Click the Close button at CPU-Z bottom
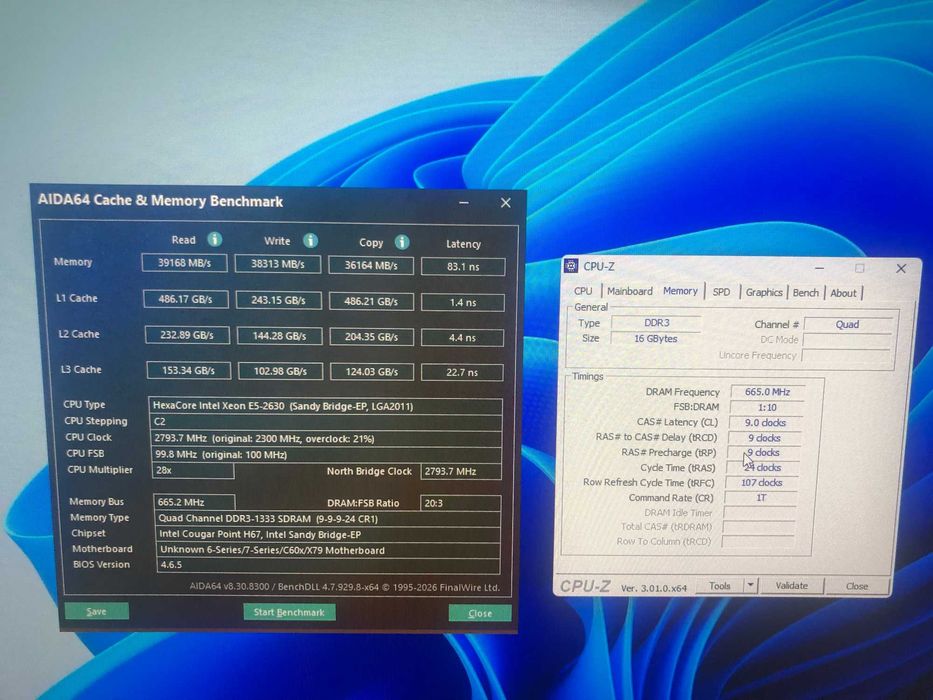Viewport: 933px width, 700px height. (x=857, y=586)
